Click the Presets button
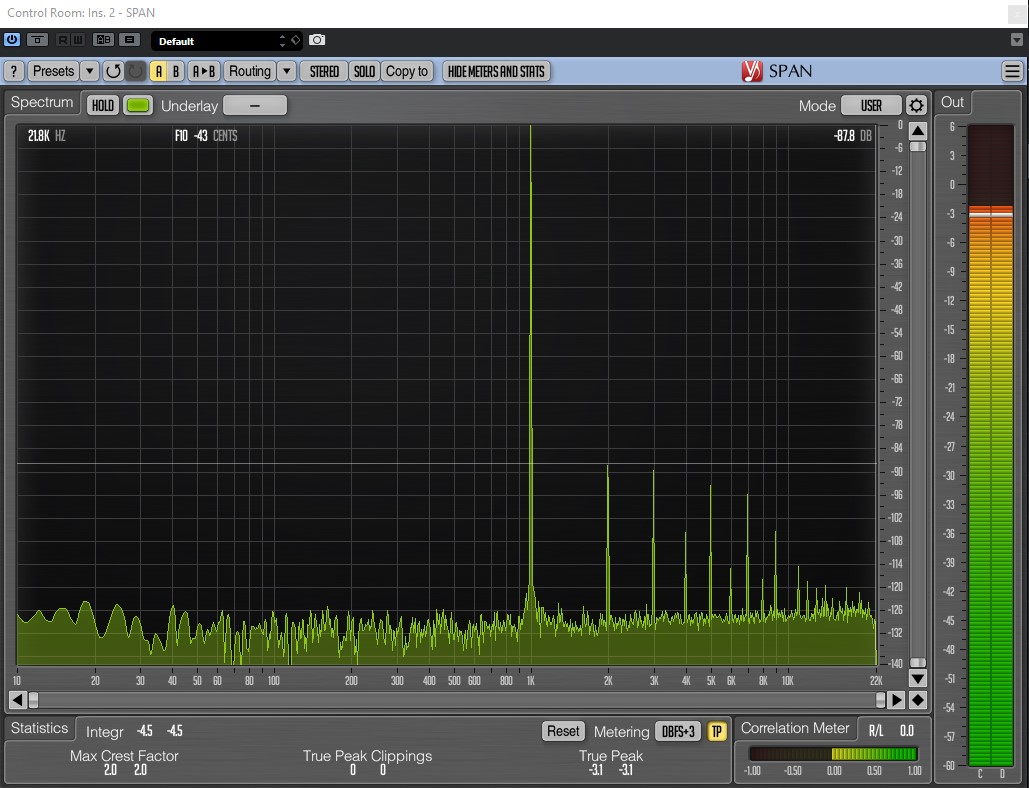1029x788 pixels. (53, 71)
